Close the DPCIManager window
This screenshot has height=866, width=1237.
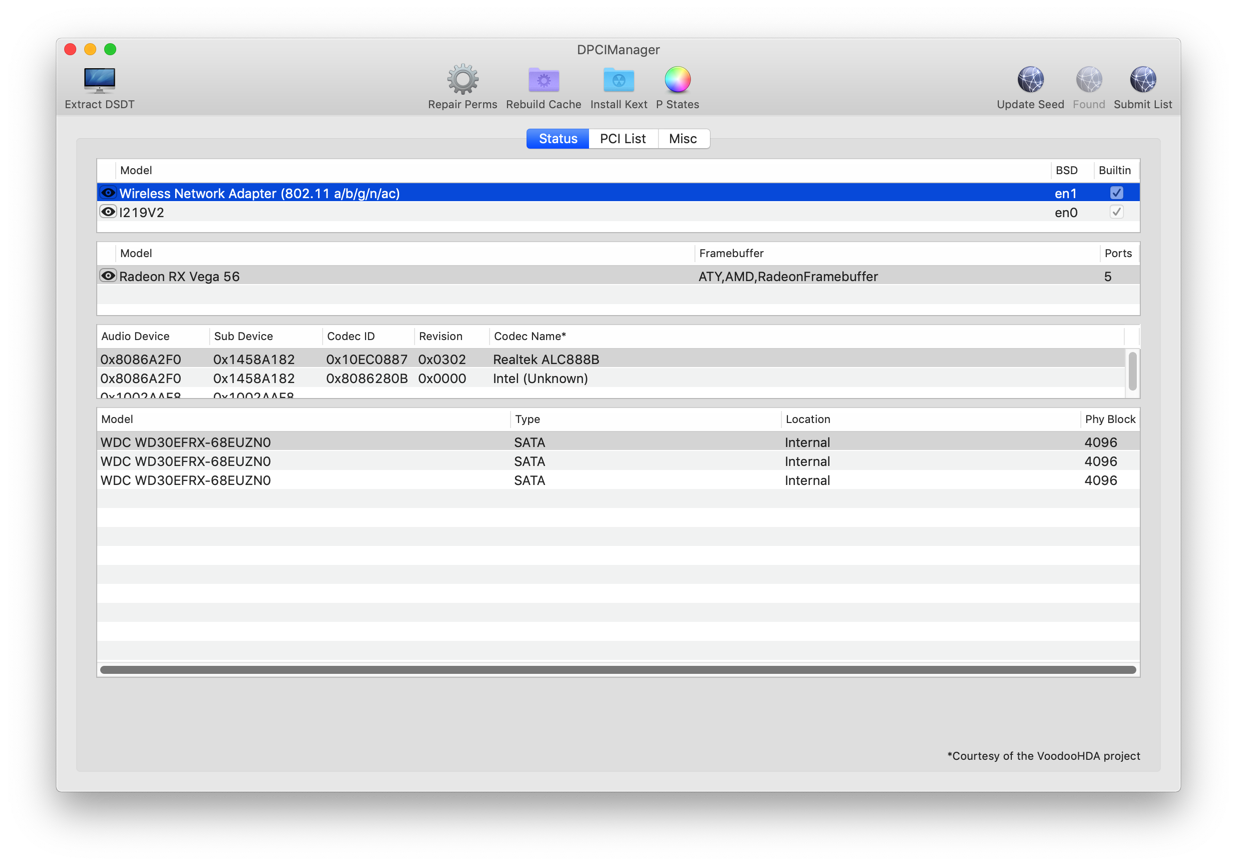tap(70, 49)
